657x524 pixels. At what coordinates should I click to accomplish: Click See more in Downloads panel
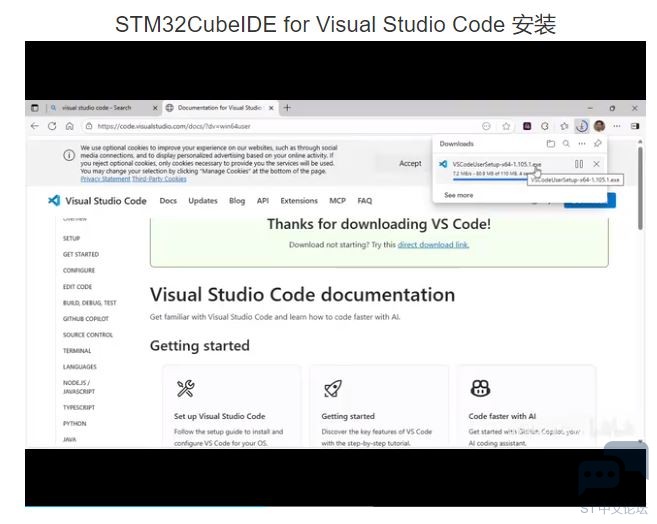pyautogui.click(x=458, y=195)
